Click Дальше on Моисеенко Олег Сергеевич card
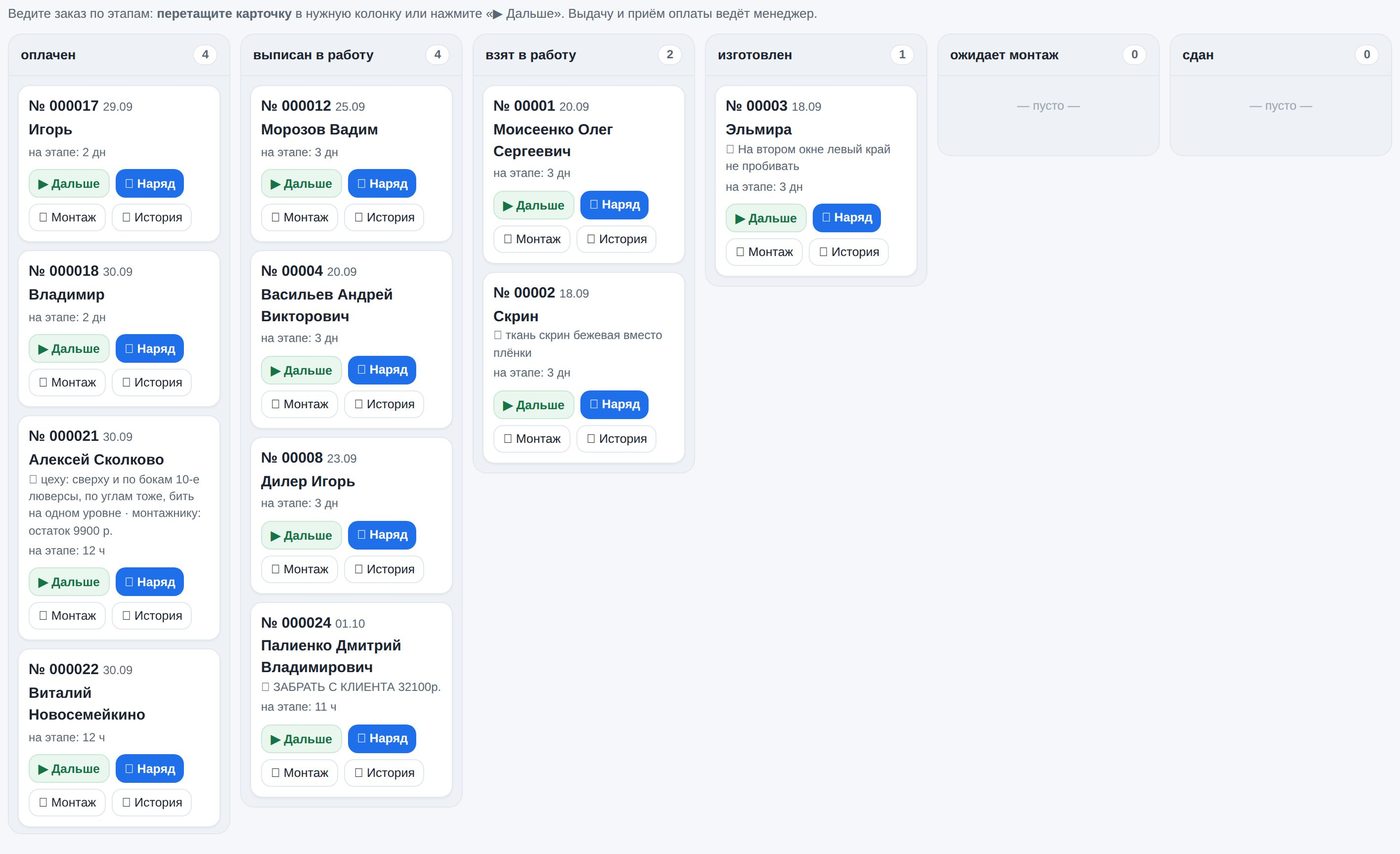The height and width of the screenshot is (854, 1400). point(534,205)
